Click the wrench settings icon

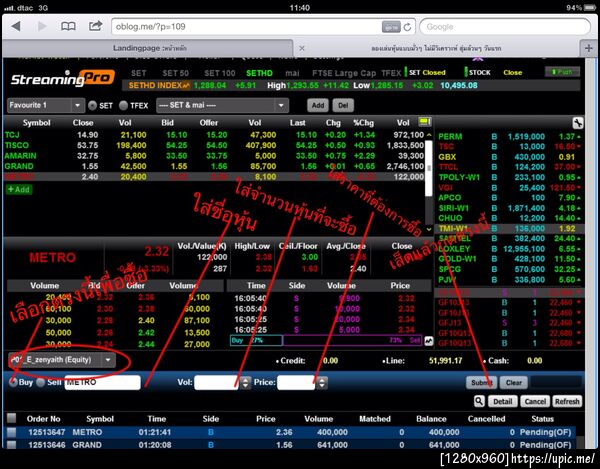point(577,123)
